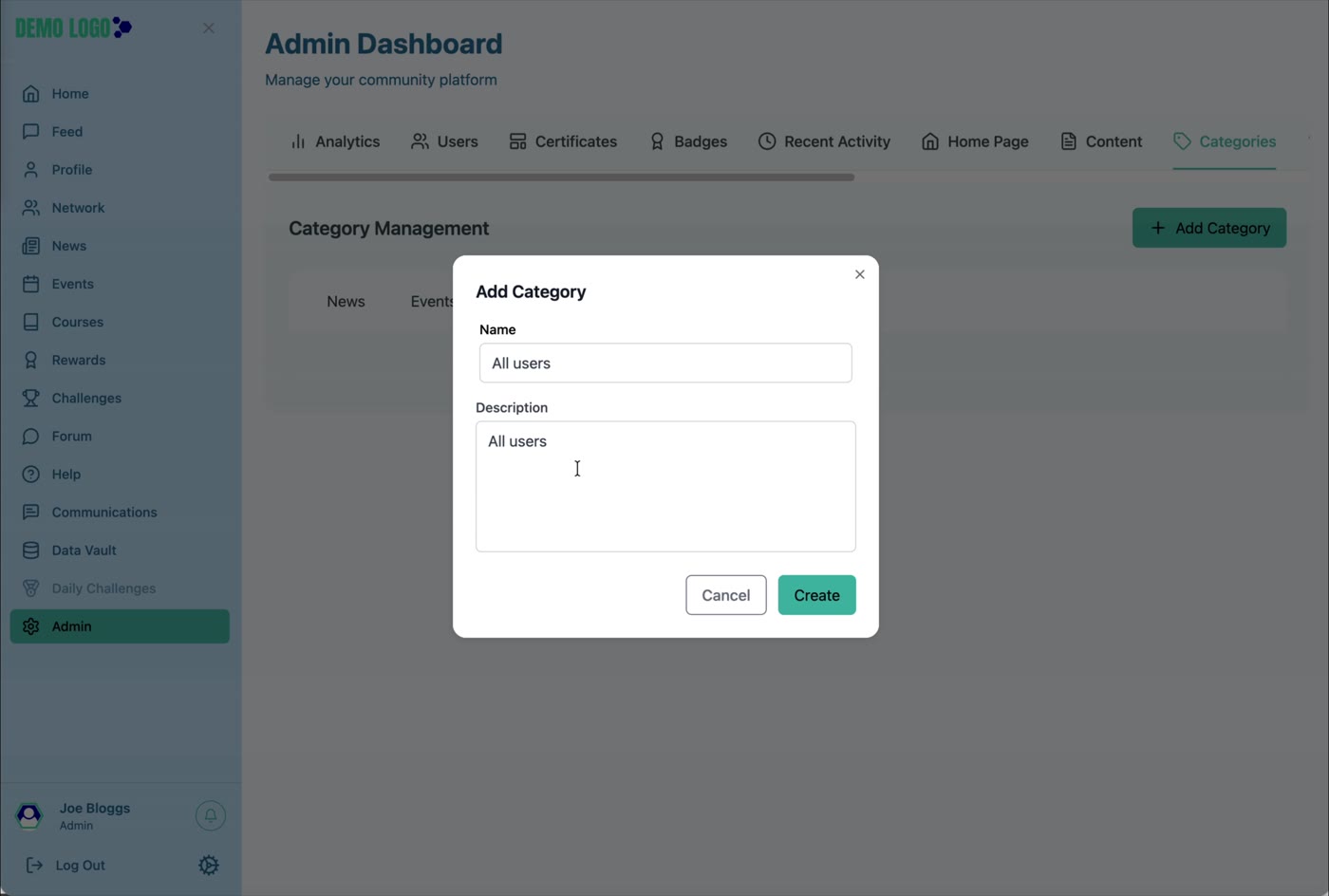
Task: Click the Analytics bar chart icon
Action: 298,141
